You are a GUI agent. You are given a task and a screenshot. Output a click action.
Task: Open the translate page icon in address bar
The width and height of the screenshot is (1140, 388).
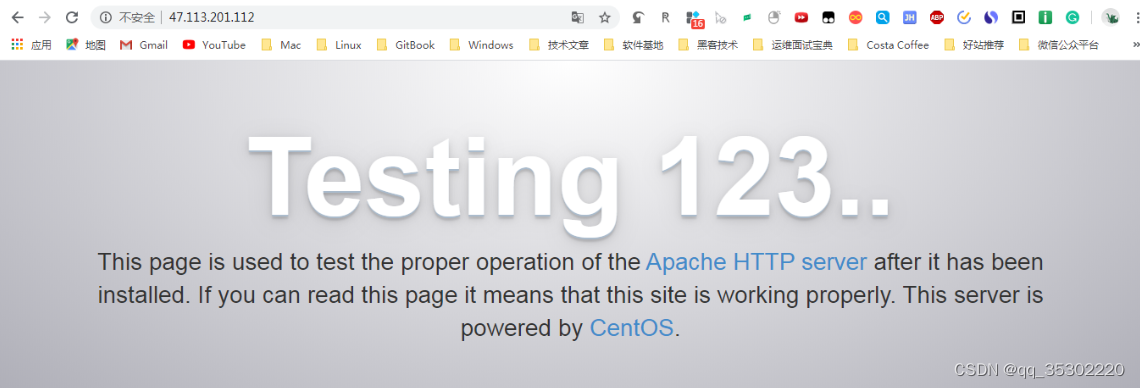pos(578,17)
